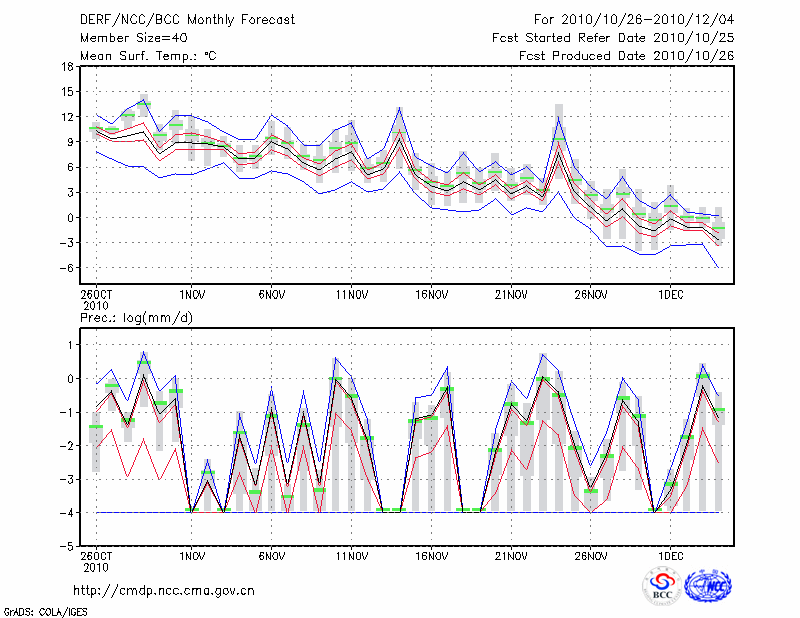Click 21NOV tick label on precipitation chart
The width and height of the screenshot is (800, 618).
coord(511,555)
